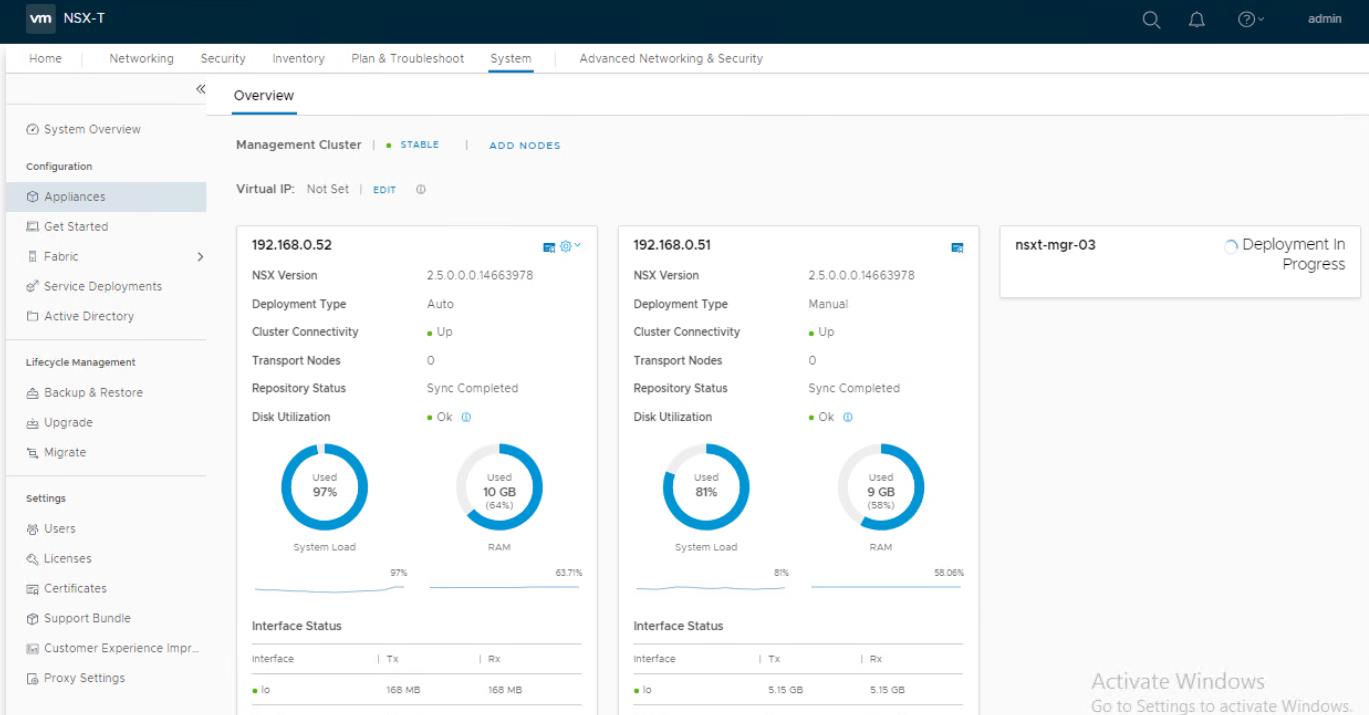
Task: Click the Upgrade icon in Lifecycle Management
Action: tap(33, 423)
